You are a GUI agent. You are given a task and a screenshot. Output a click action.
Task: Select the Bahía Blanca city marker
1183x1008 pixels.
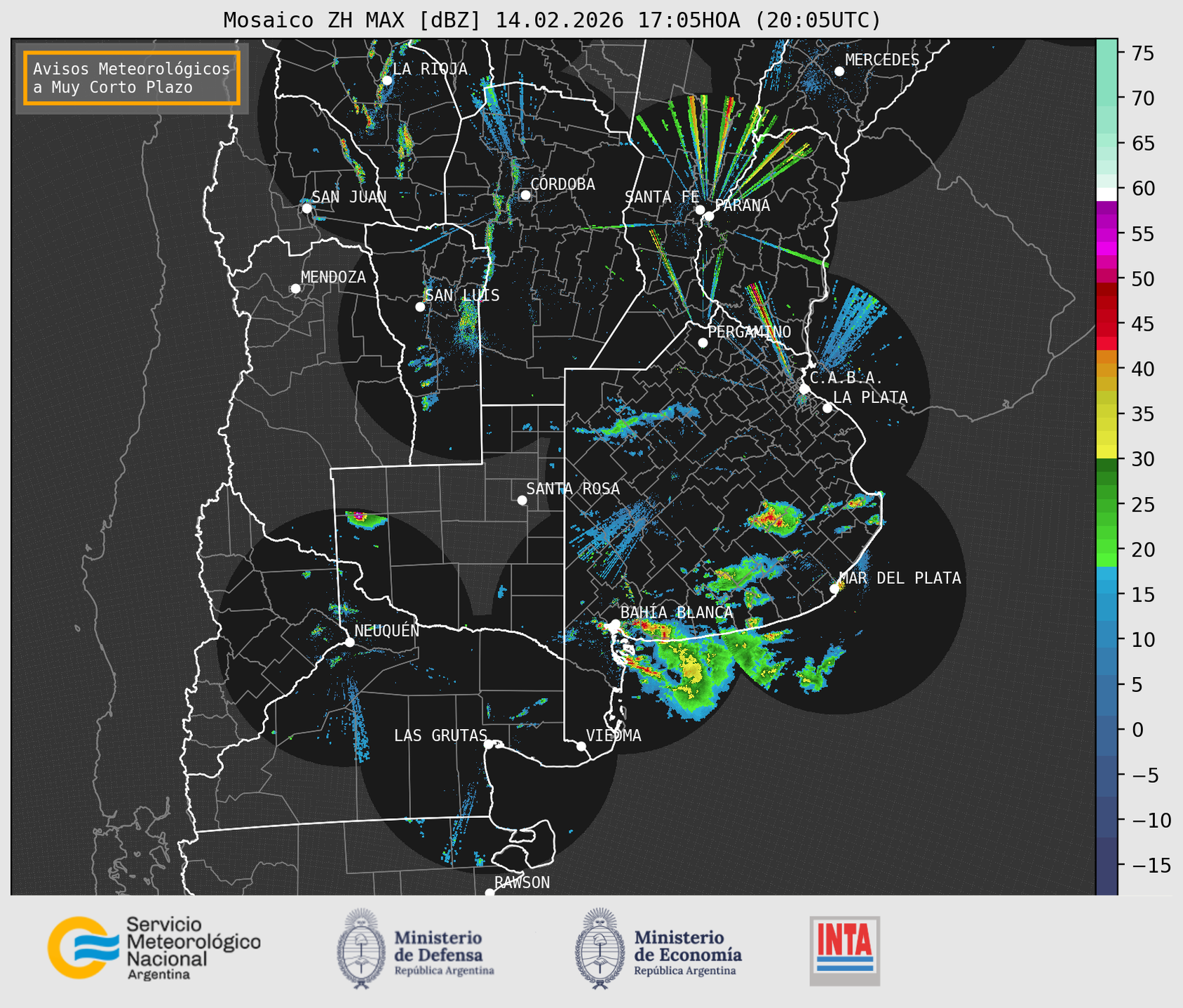615,624
